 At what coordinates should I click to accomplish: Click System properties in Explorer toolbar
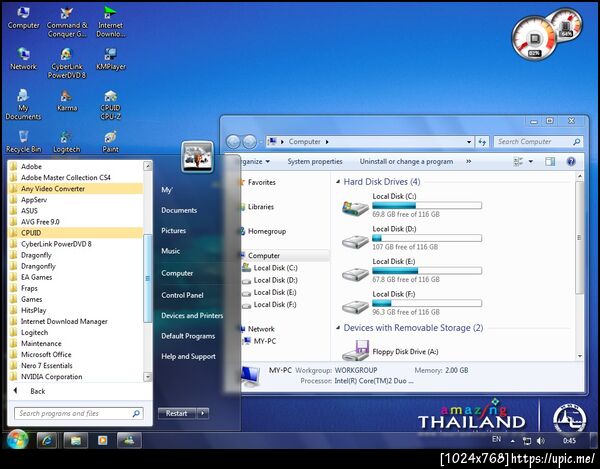(x=315, y=161)
